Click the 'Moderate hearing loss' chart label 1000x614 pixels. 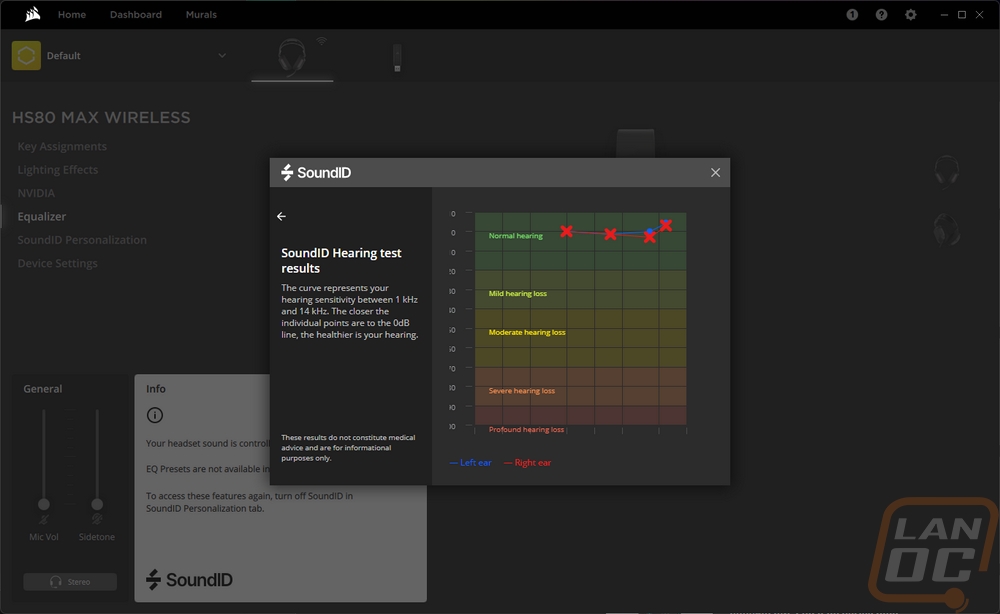[x=527, y=332]
